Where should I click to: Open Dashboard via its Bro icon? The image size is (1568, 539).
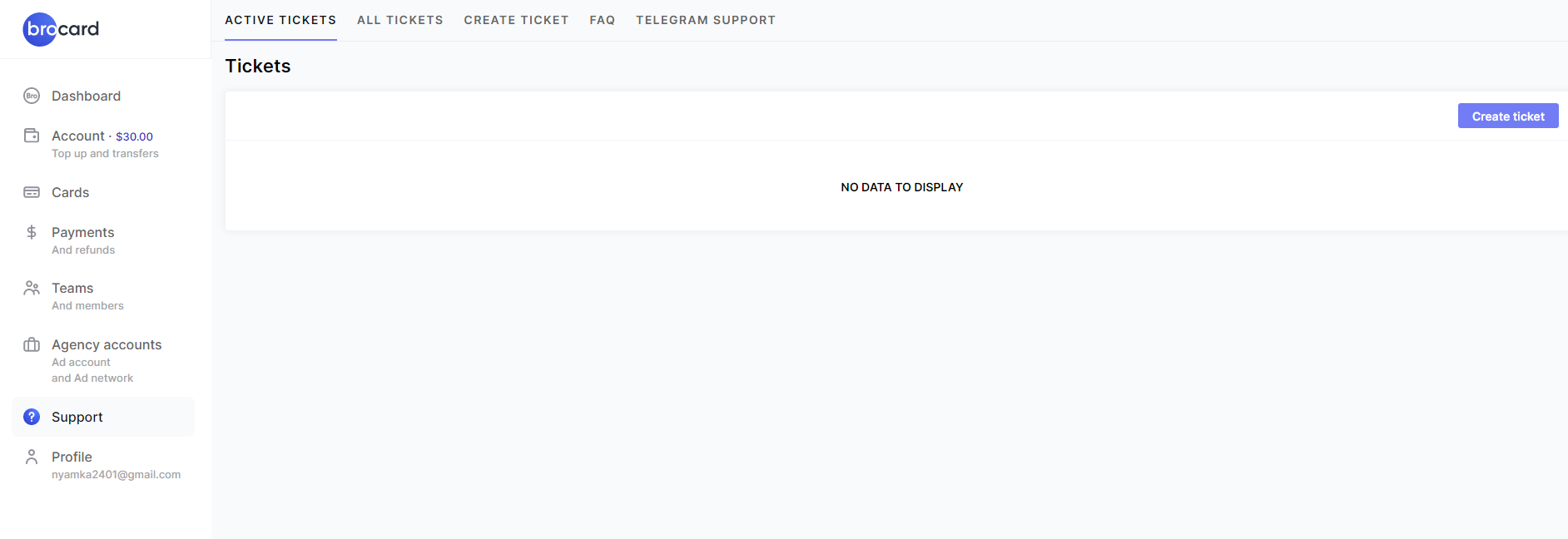pos(32,96)
